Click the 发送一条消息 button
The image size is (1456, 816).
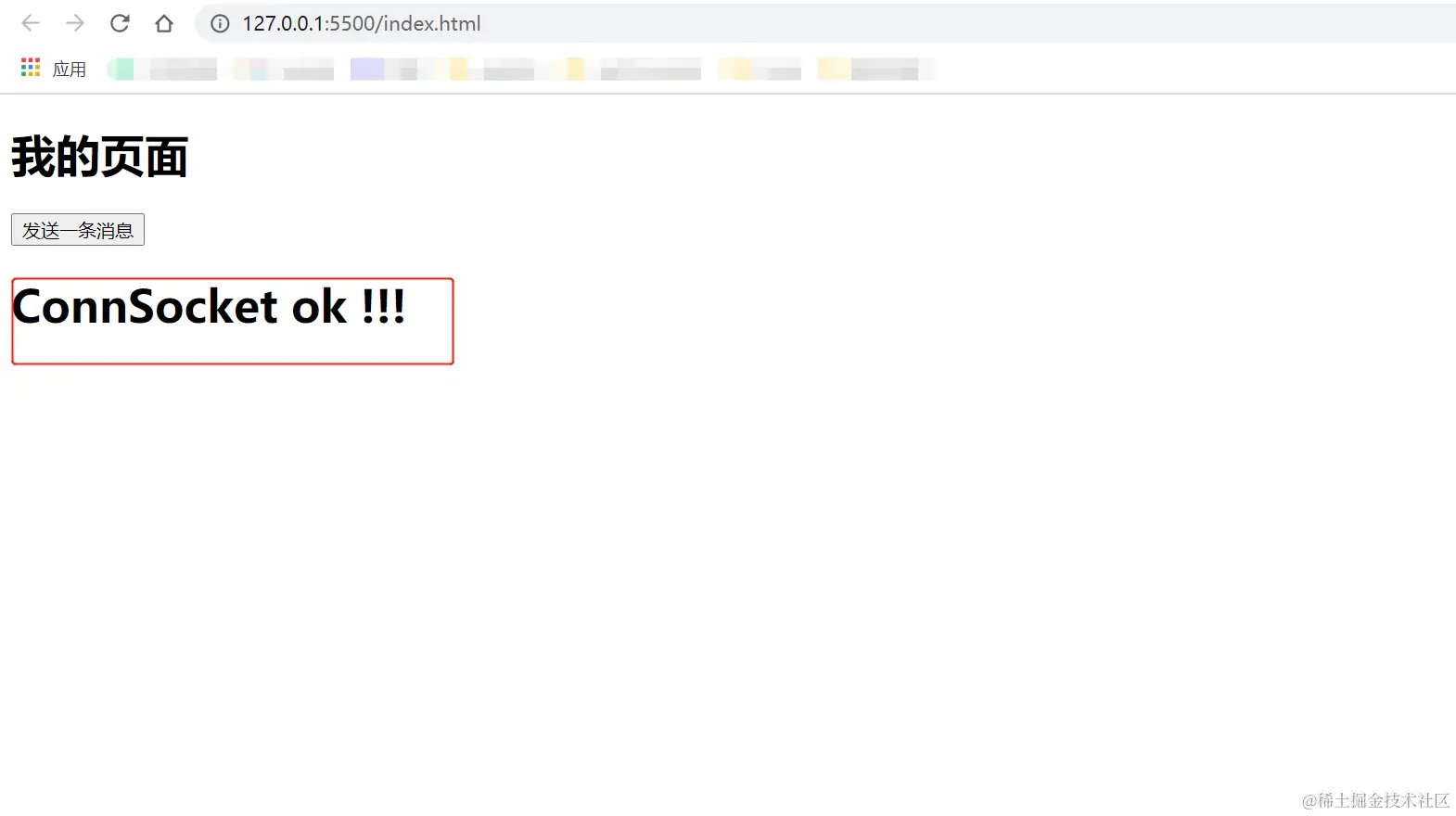[78, 230]
